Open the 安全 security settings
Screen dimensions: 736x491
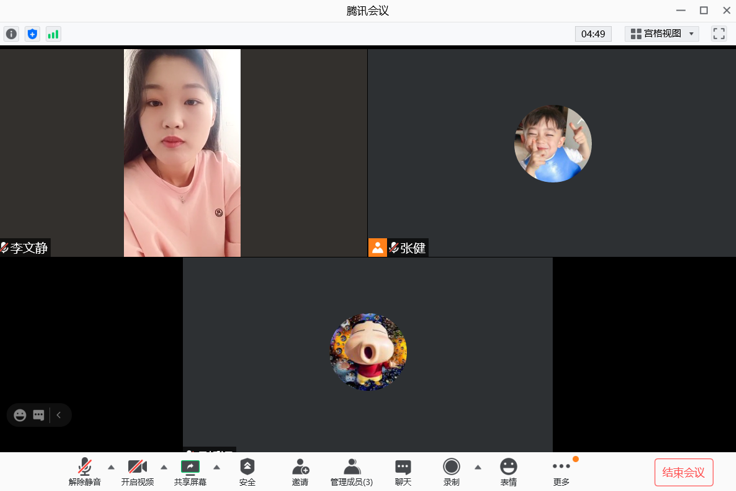[x=247, y=472]
